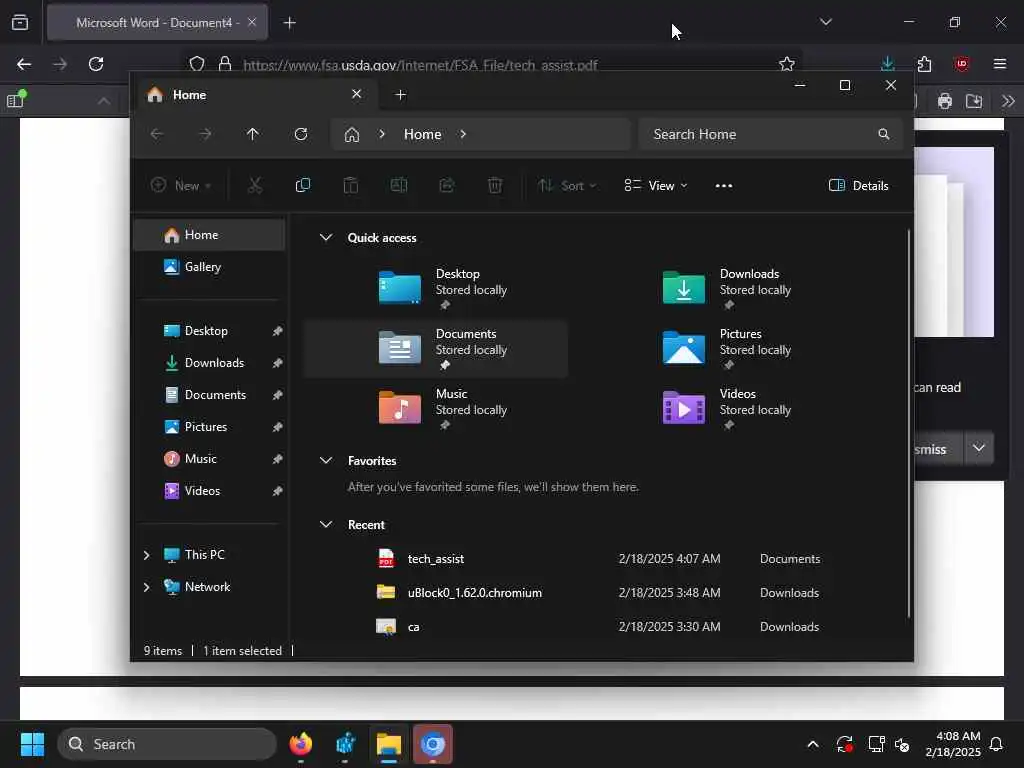
Task: Launch Firefox from the taskbar
Action: pos(301,744)
